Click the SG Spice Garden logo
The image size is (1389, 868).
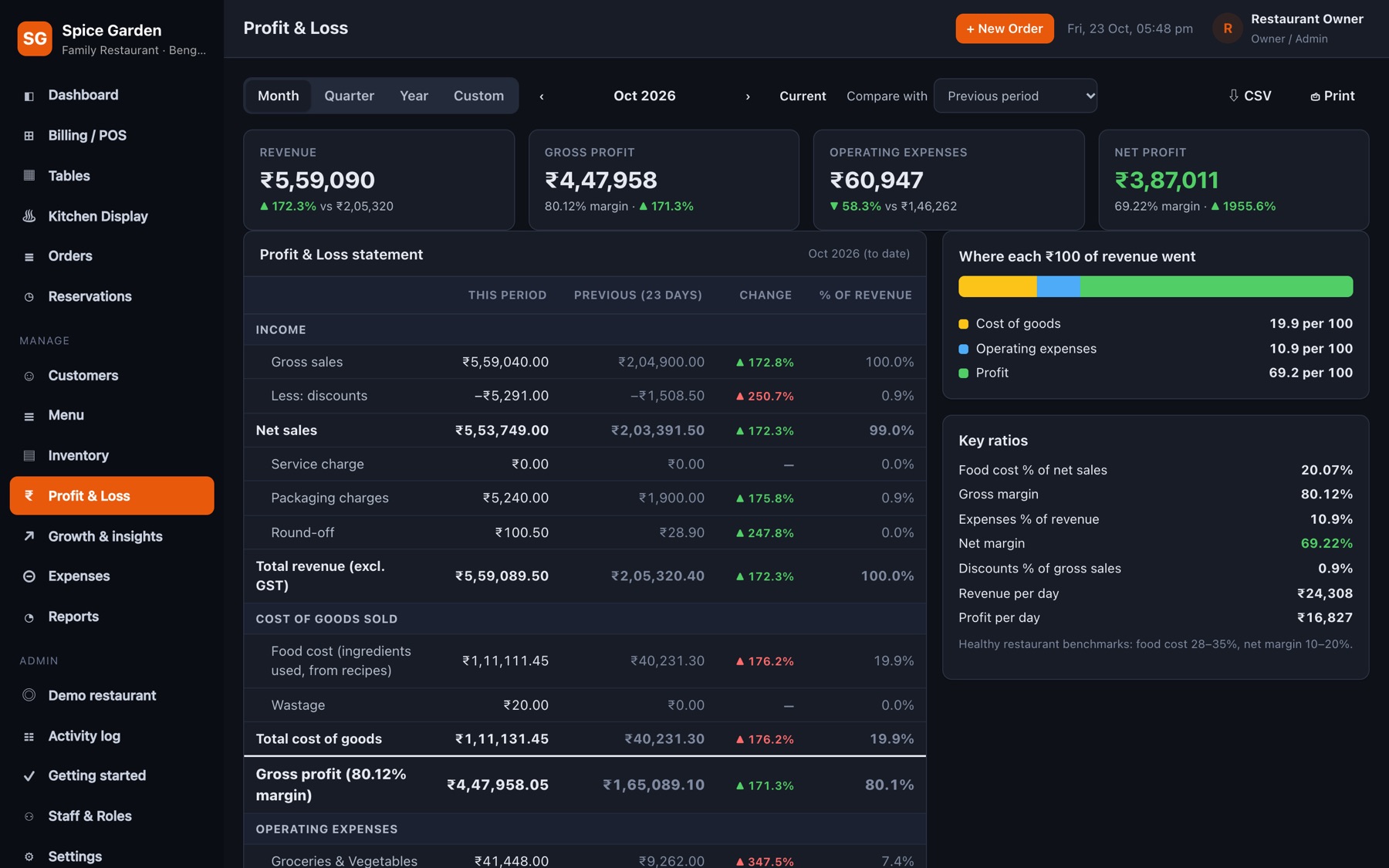point(35,39)
